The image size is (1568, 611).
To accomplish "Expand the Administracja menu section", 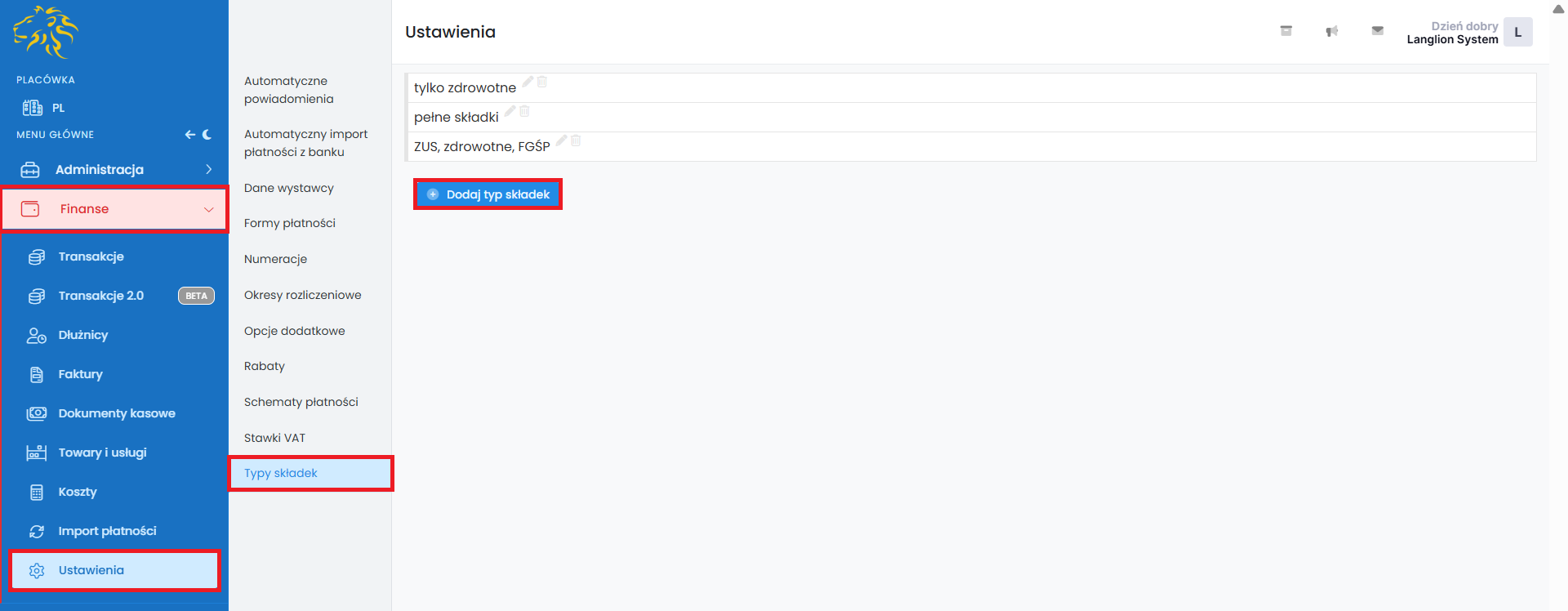I will [114, 170].
